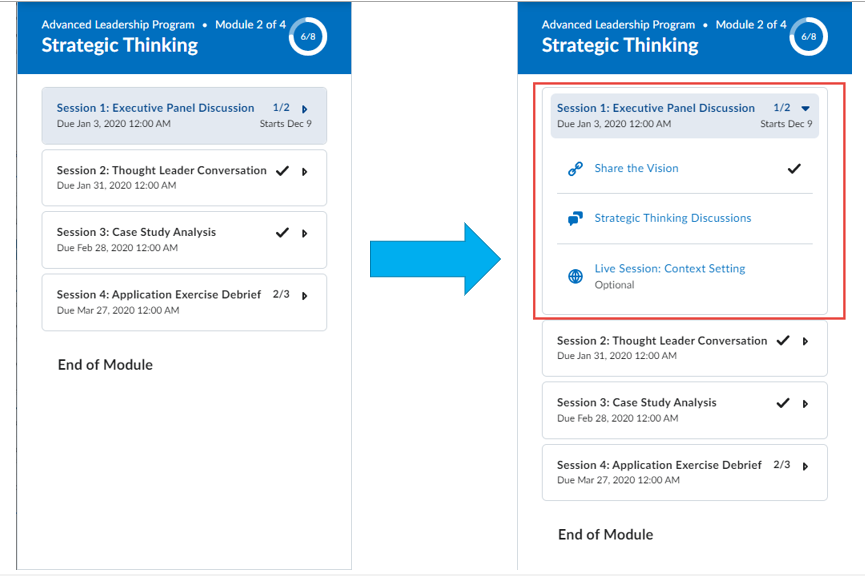
Task: Click the large blue arrow between panels
Action: pos(434,259)
